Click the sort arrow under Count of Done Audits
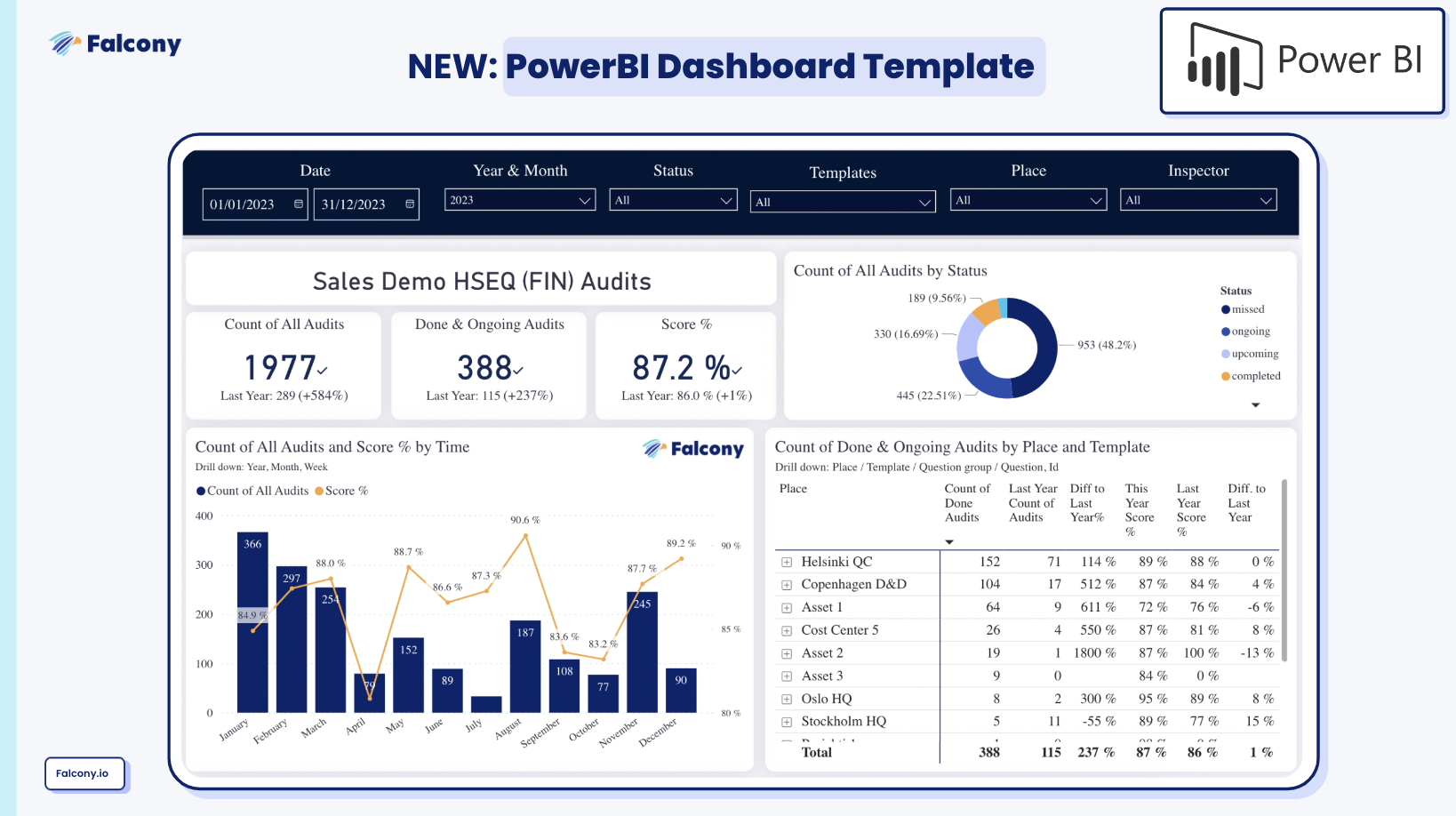Viewport: 1456px width, 816px height. [949, 542]
